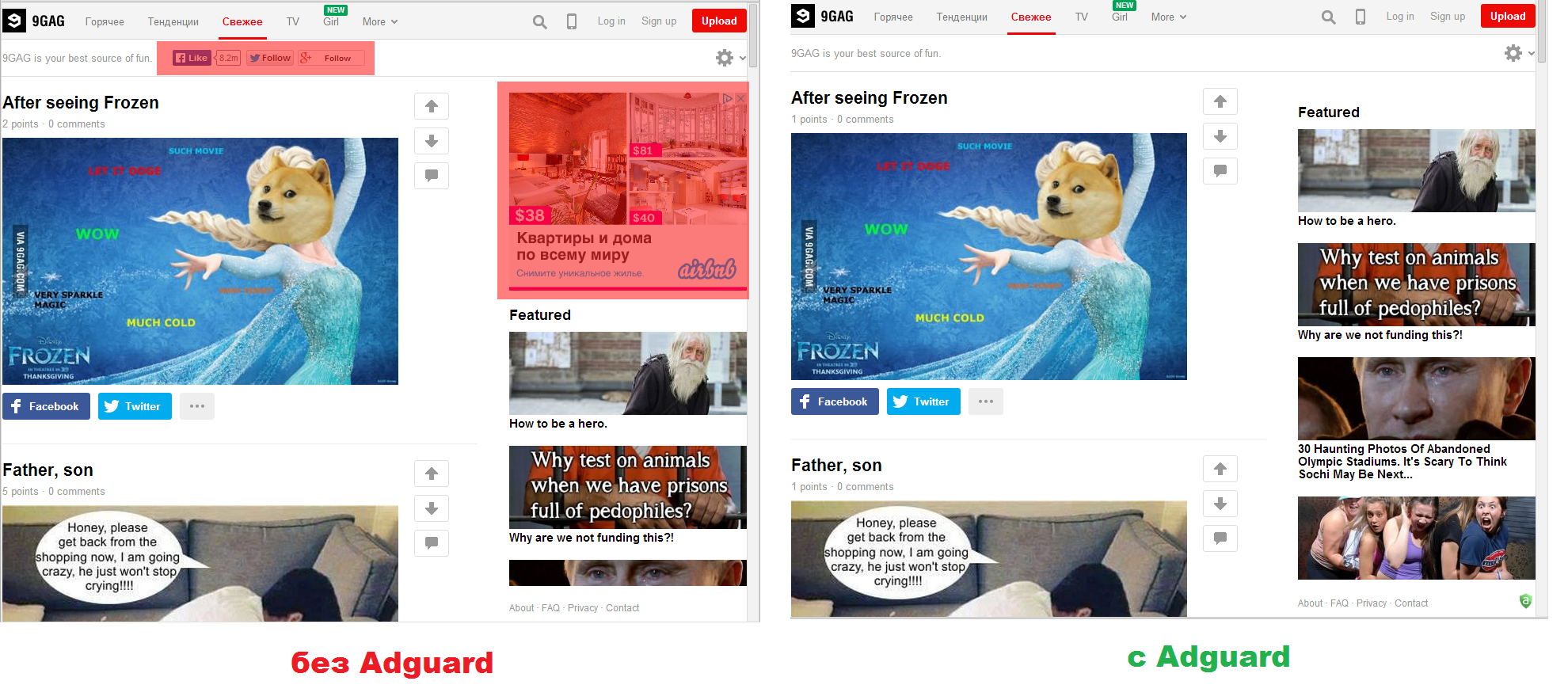
Task: Upvote 'After seeing Frozen' in the right window
Action: (1220, 101)
